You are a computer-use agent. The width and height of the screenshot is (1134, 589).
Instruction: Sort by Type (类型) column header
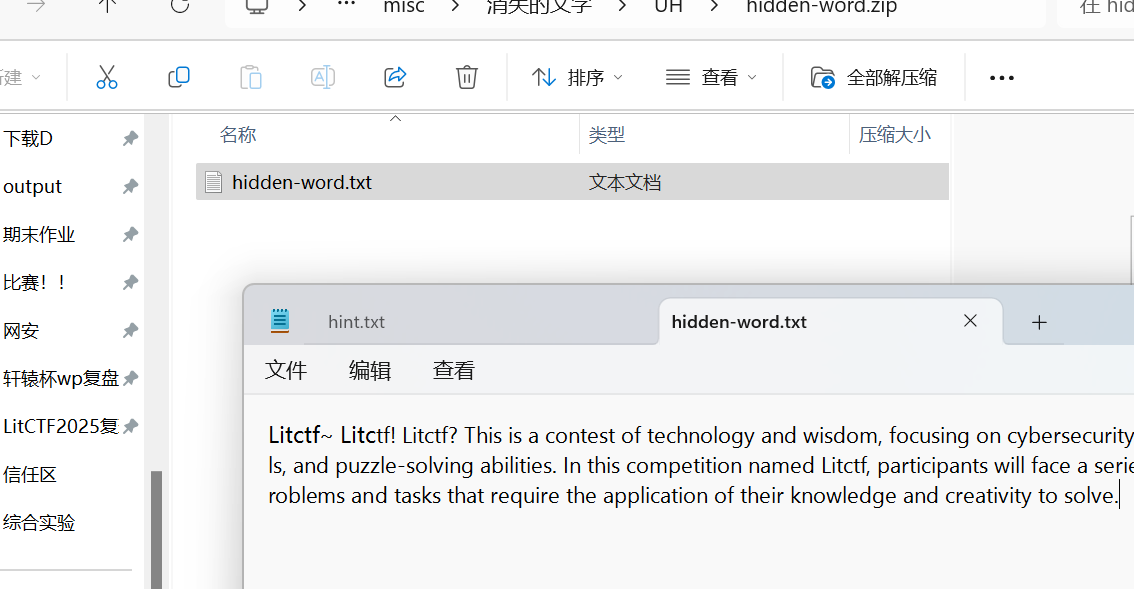click(606, 135)
